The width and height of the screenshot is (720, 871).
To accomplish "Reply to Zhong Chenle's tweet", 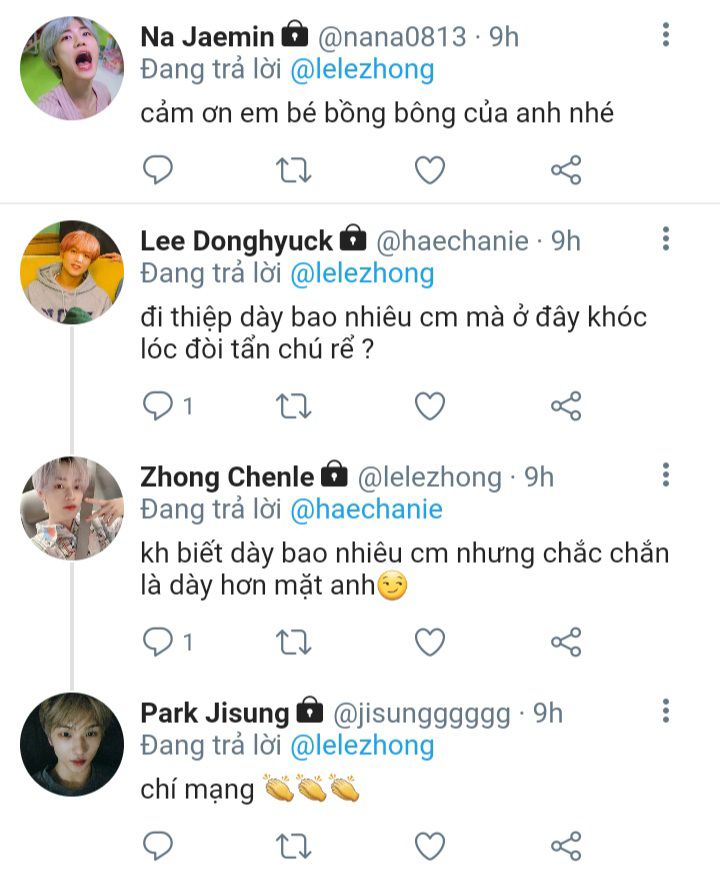I will pyautogui.click(x=158, y=642).
